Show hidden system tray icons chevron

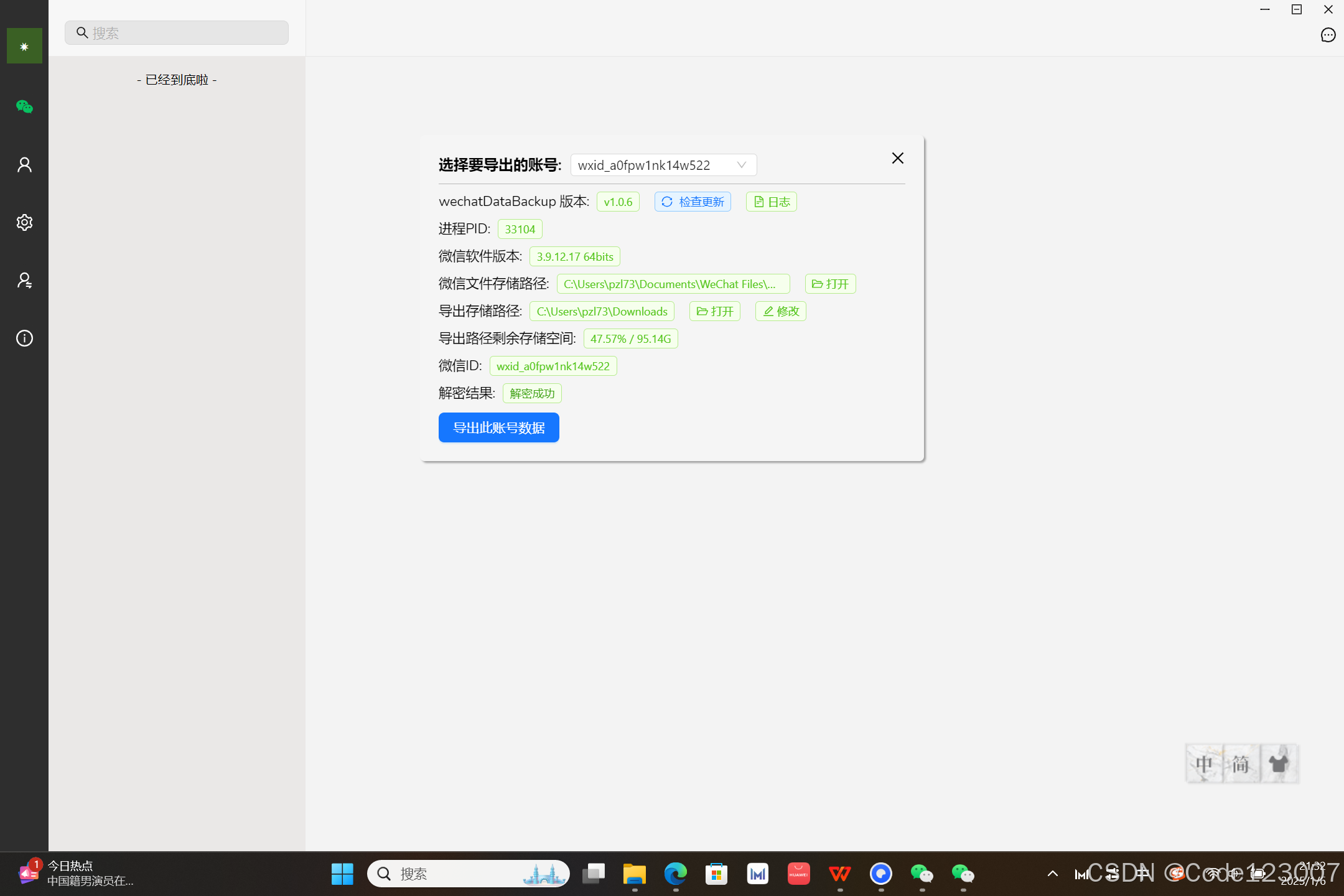[x=1053, y=874]
